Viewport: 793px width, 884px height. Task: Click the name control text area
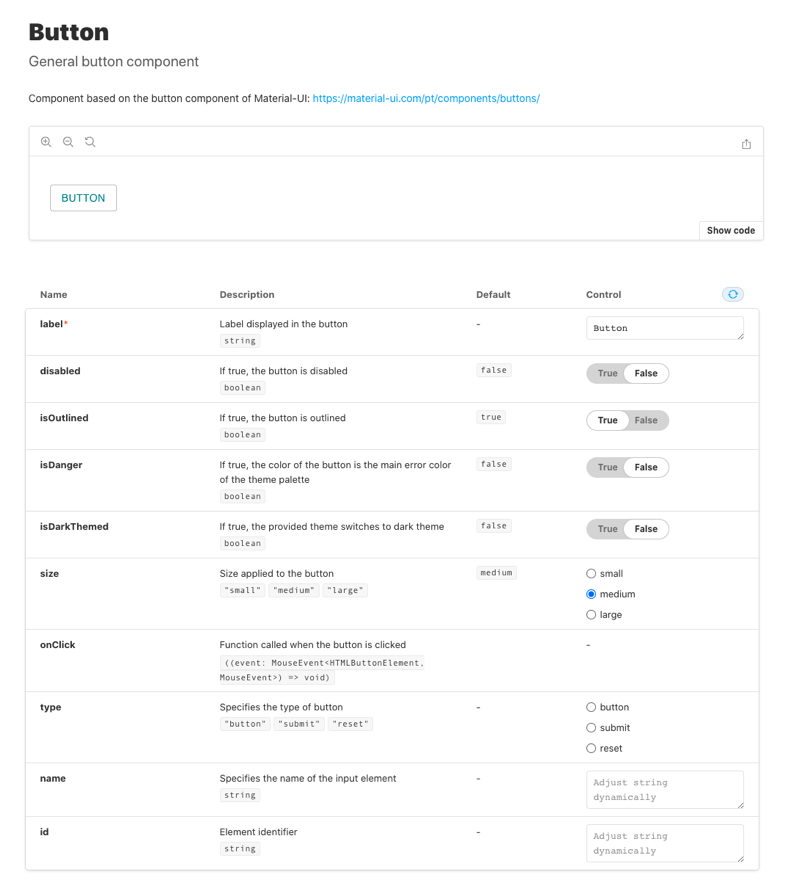[665, 790]
